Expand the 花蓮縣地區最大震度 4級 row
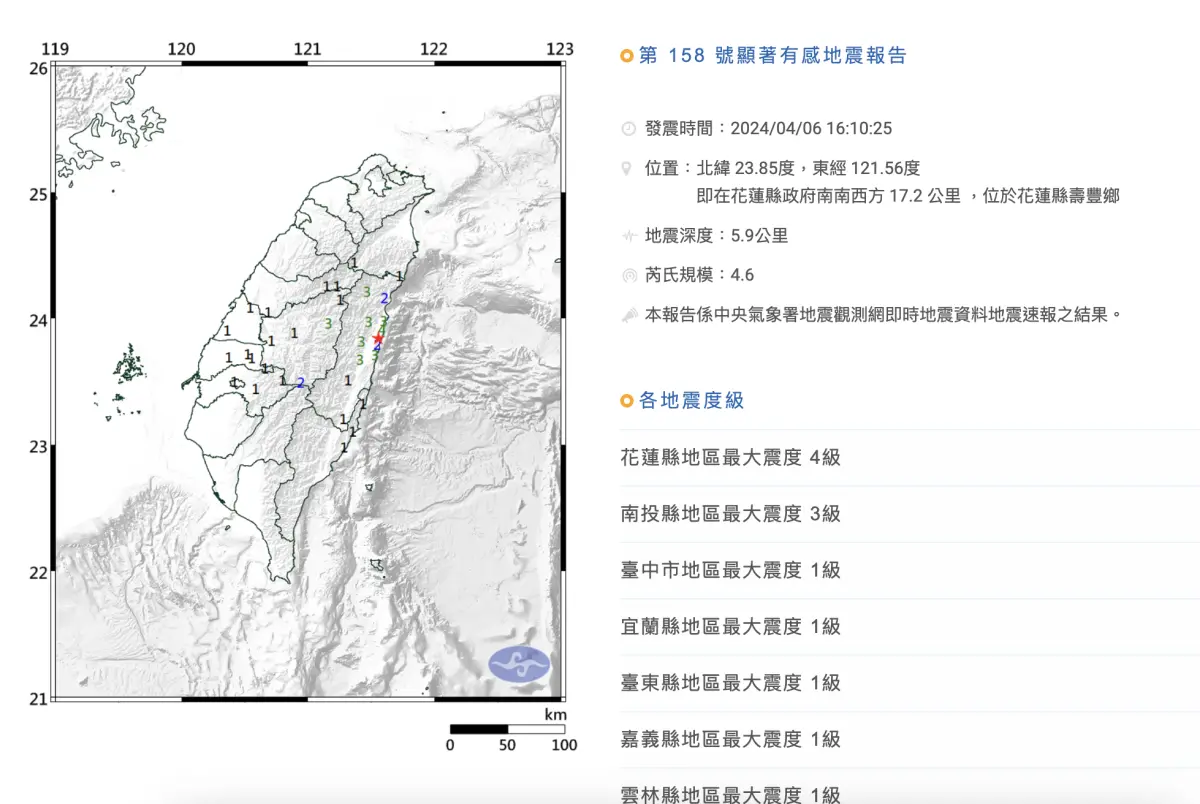Screen dimensions: 1200x804 click(x=729, y=457)
